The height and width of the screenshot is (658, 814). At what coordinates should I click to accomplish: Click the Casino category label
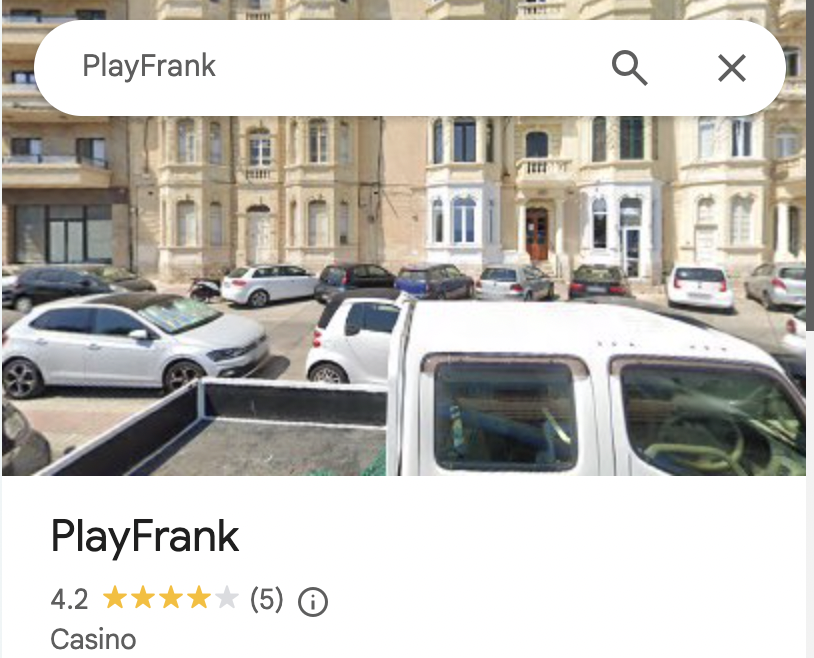93,639
